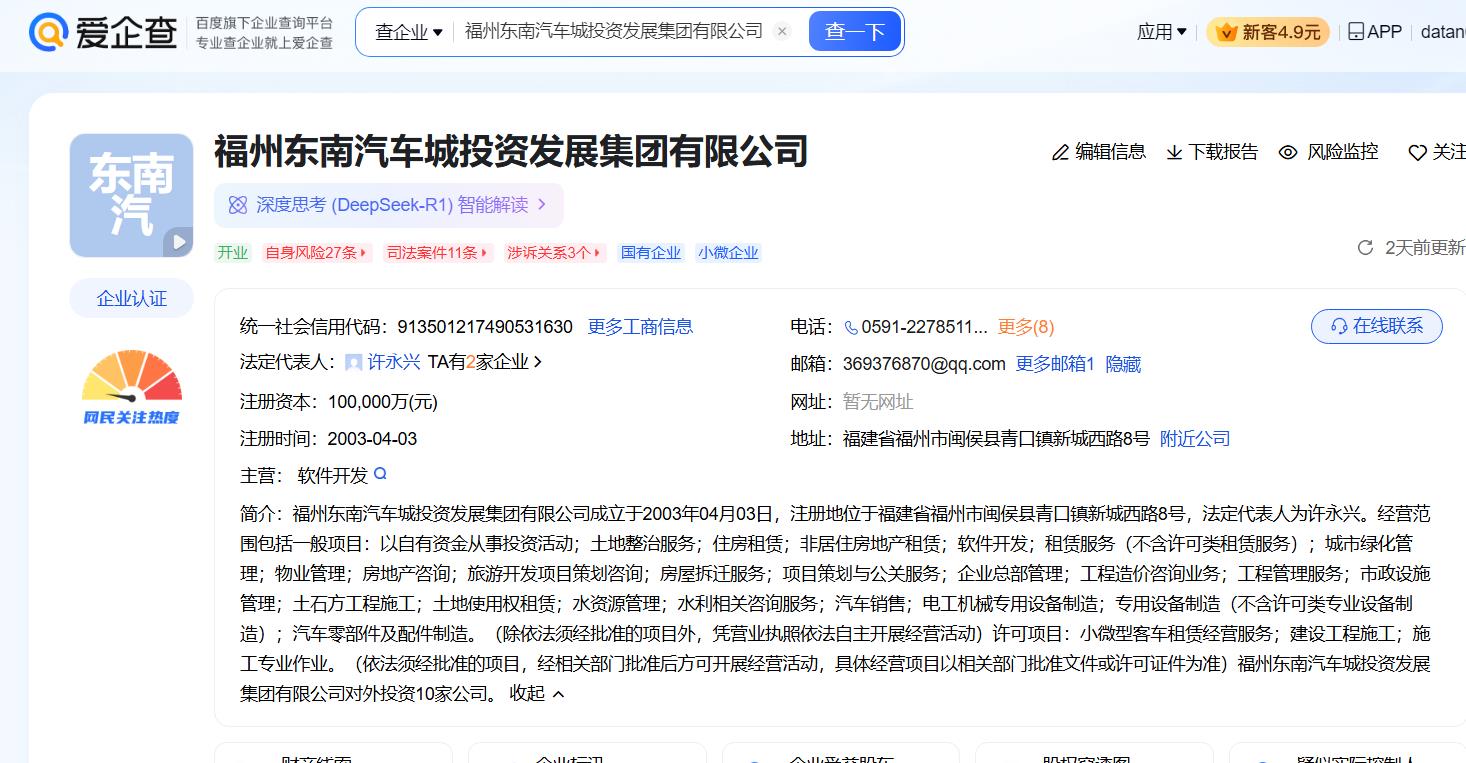Click the download report icon
Viewport: 1466px width, 763px height.
pyautogui.click(x=1174, y=153)
